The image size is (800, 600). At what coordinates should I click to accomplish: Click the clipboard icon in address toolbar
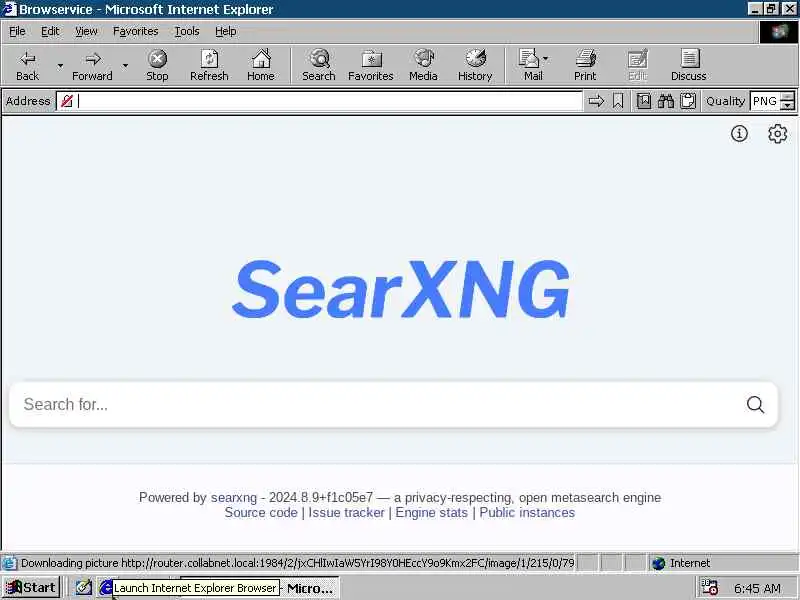[688, 101]
